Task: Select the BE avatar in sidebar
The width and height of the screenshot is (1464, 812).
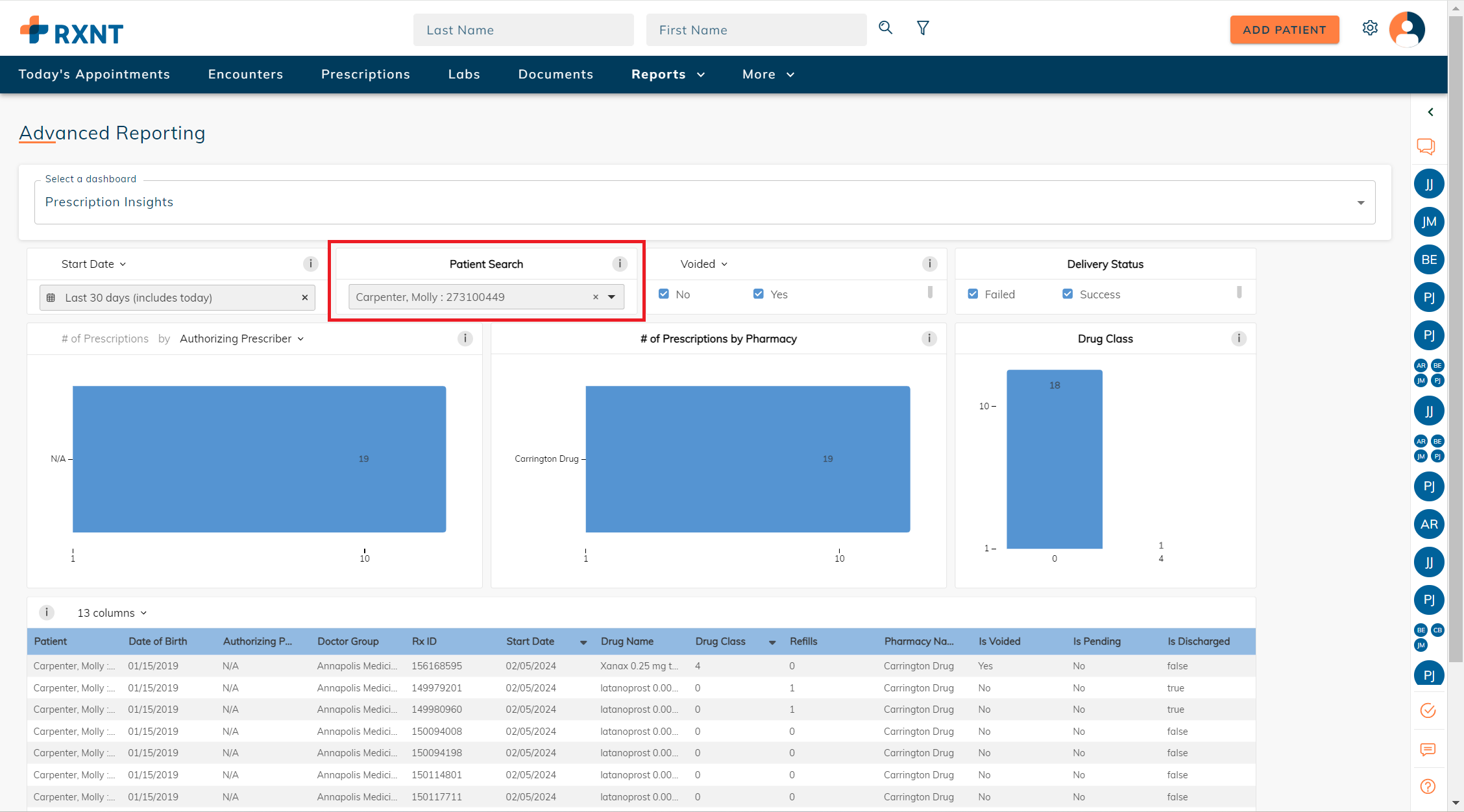Action: tap(1429, 259)
